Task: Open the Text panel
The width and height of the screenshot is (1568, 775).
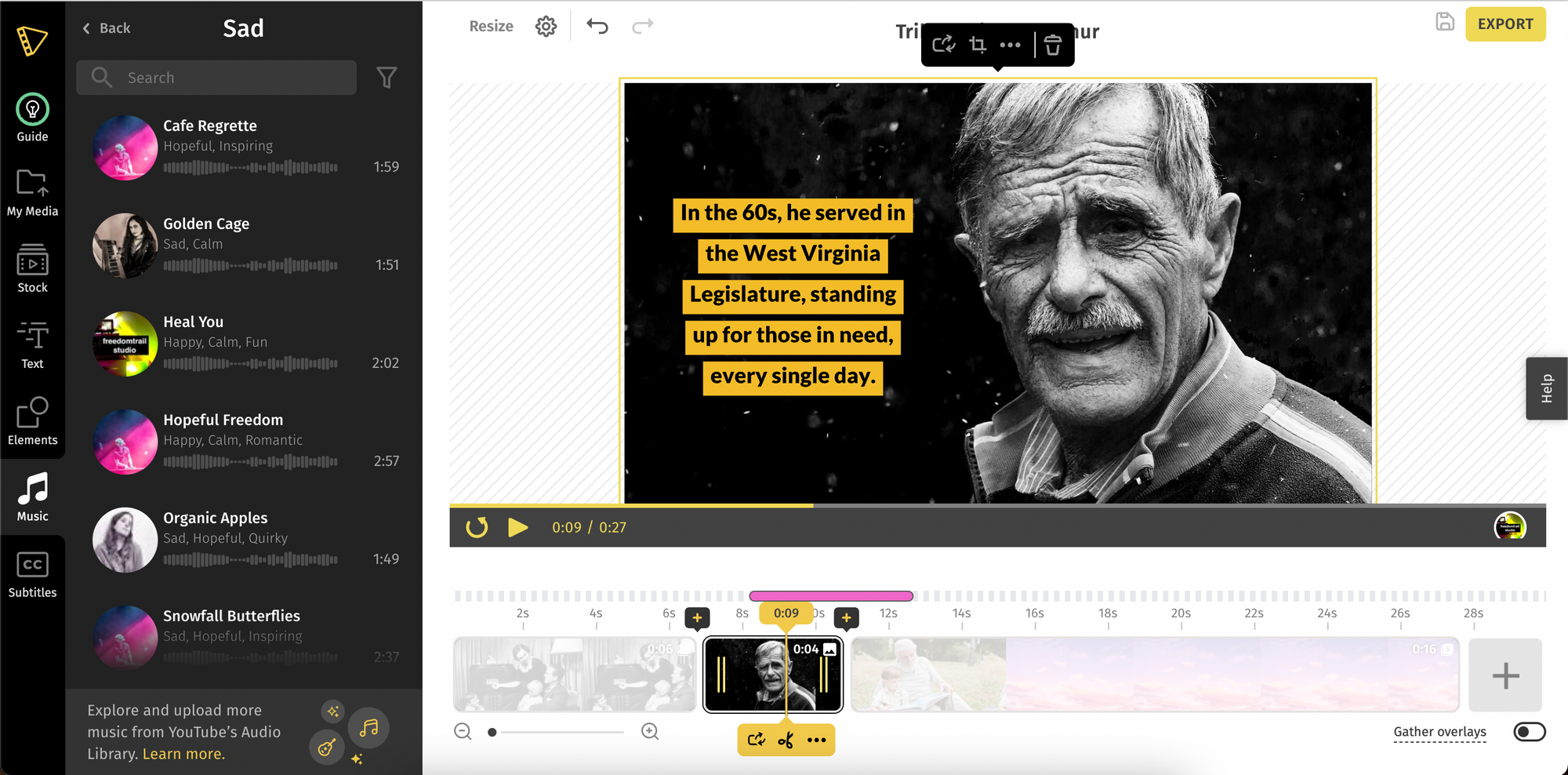Action: (x=32, y=345)
